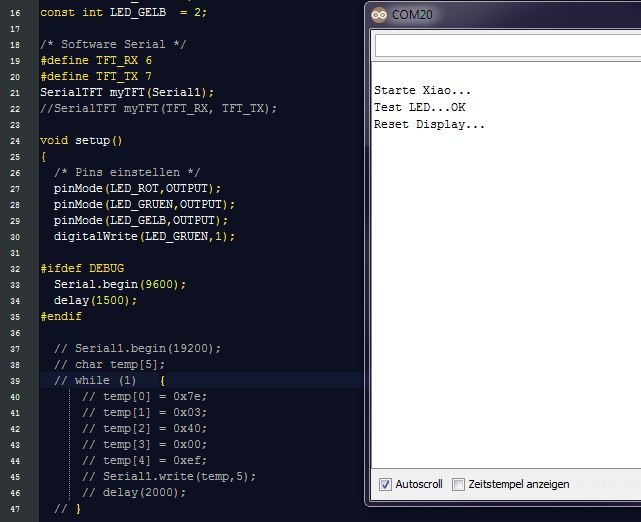Screen dimensions: 641x522
Task: Click line number 32 in gutter
Action: click(x=15, y=269)
